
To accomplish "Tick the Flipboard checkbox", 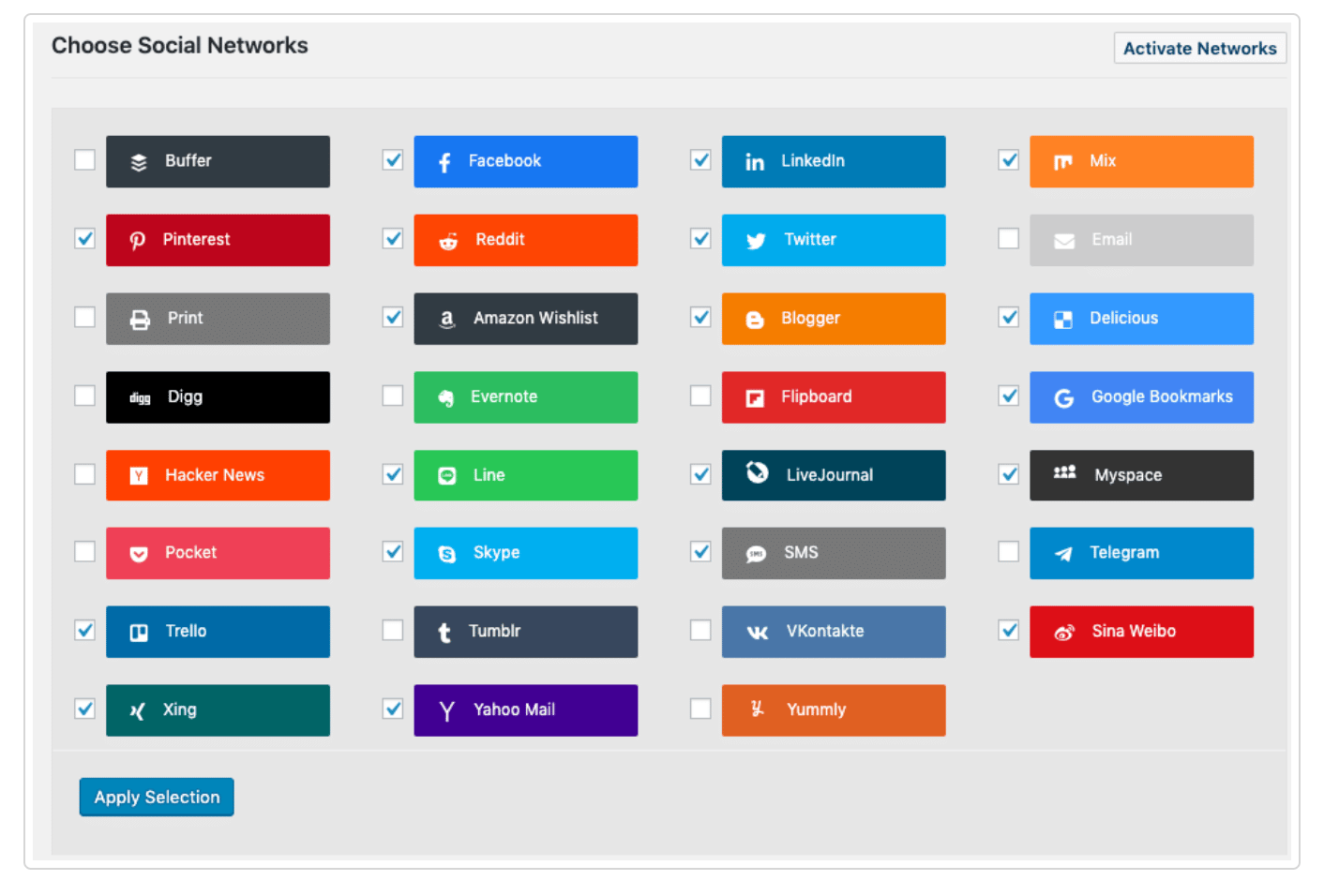I will click(700, 396).
